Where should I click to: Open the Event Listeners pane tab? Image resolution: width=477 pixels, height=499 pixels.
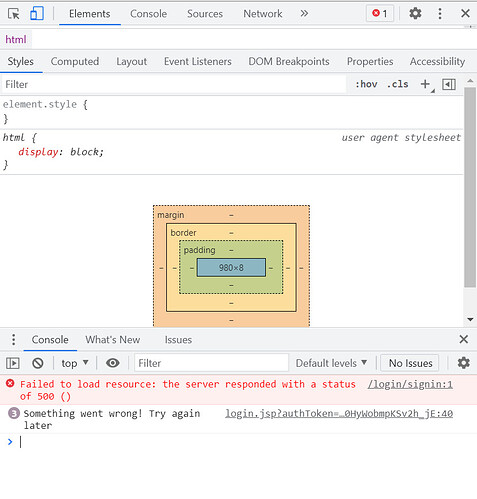(x=198, y=62)
